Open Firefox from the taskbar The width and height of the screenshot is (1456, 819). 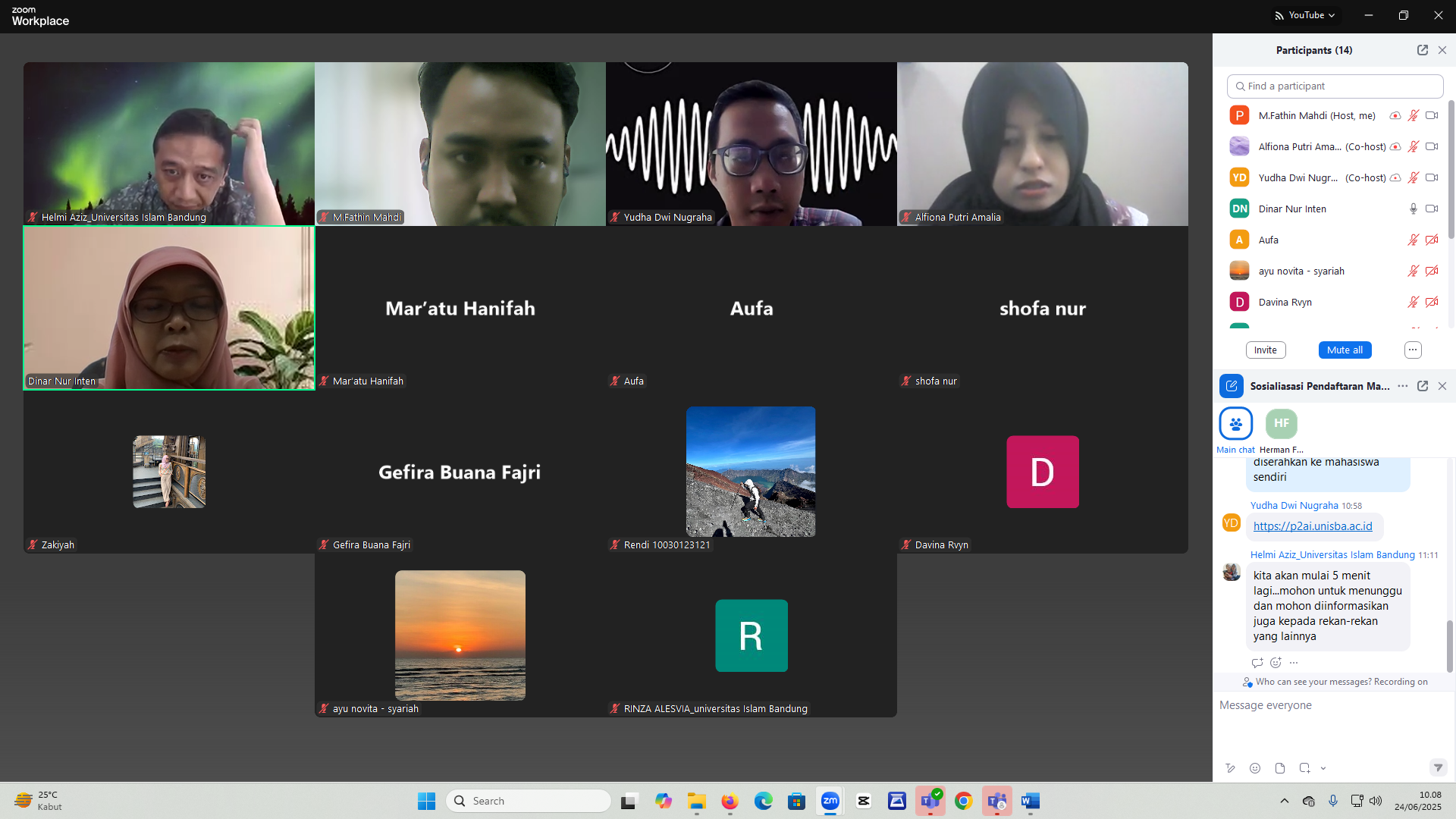(x=730, y=801)
